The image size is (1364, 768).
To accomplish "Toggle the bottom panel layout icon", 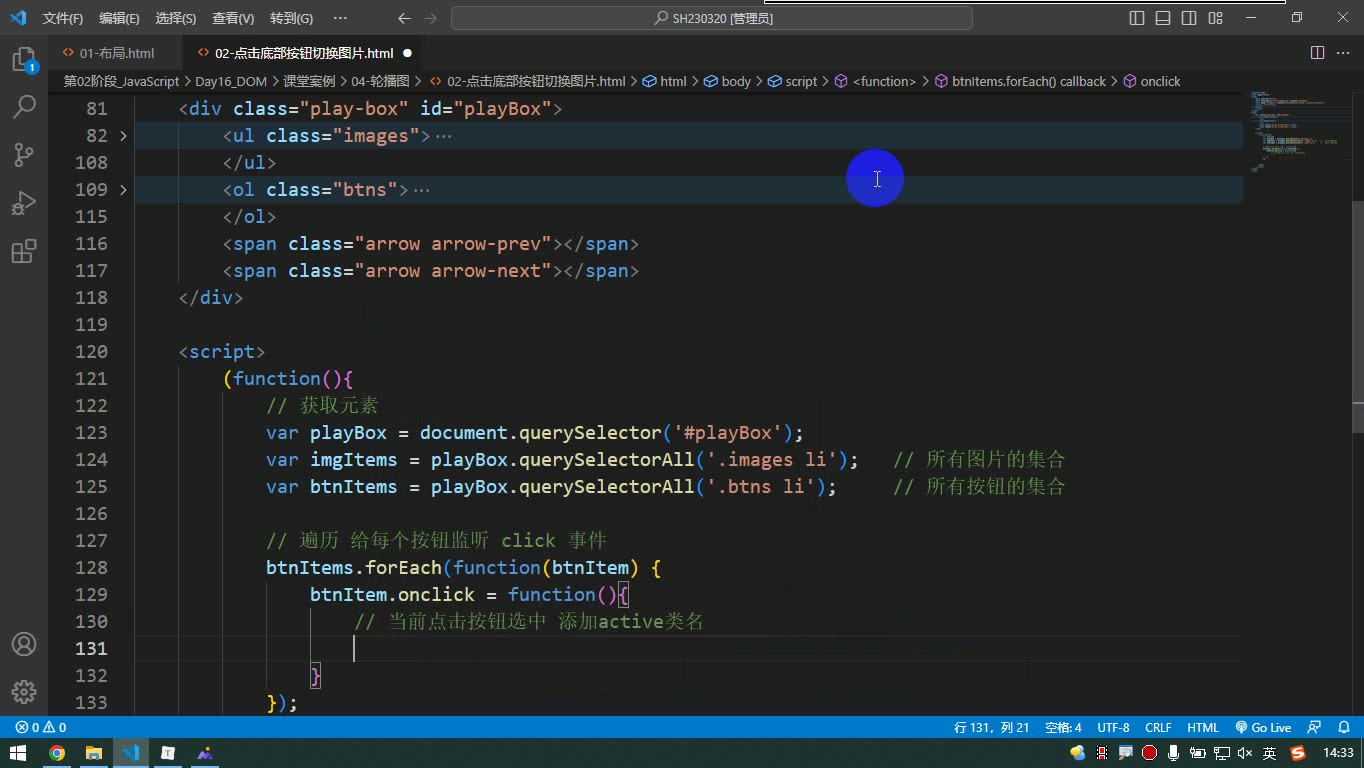I will point(1163,18).
